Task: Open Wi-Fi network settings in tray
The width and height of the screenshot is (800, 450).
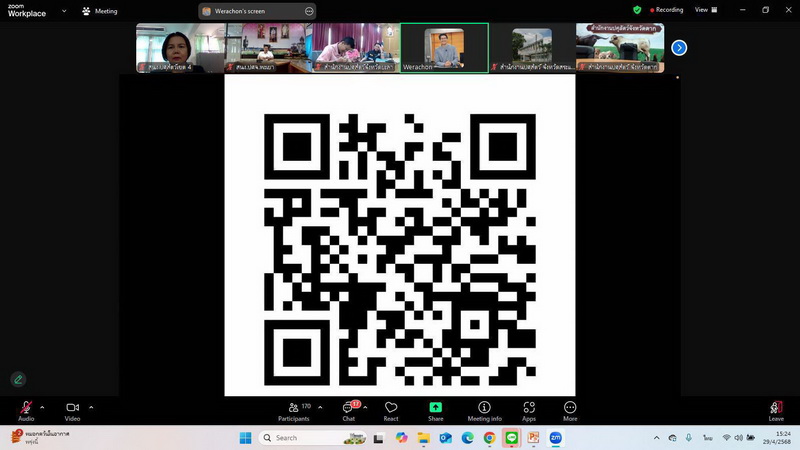Action: 727,438
